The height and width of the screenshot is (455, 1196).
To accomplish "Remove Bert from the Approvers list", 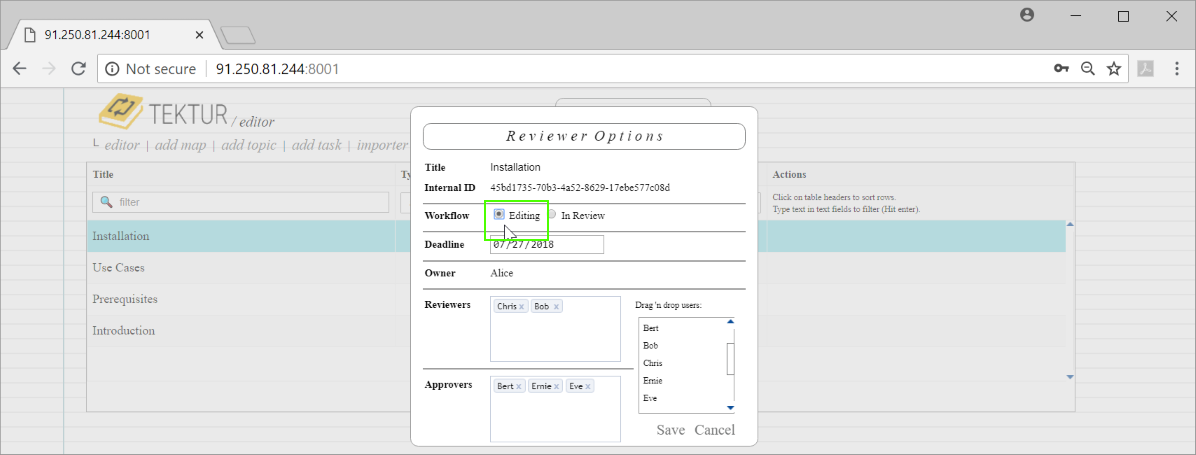I will (519, 387).
